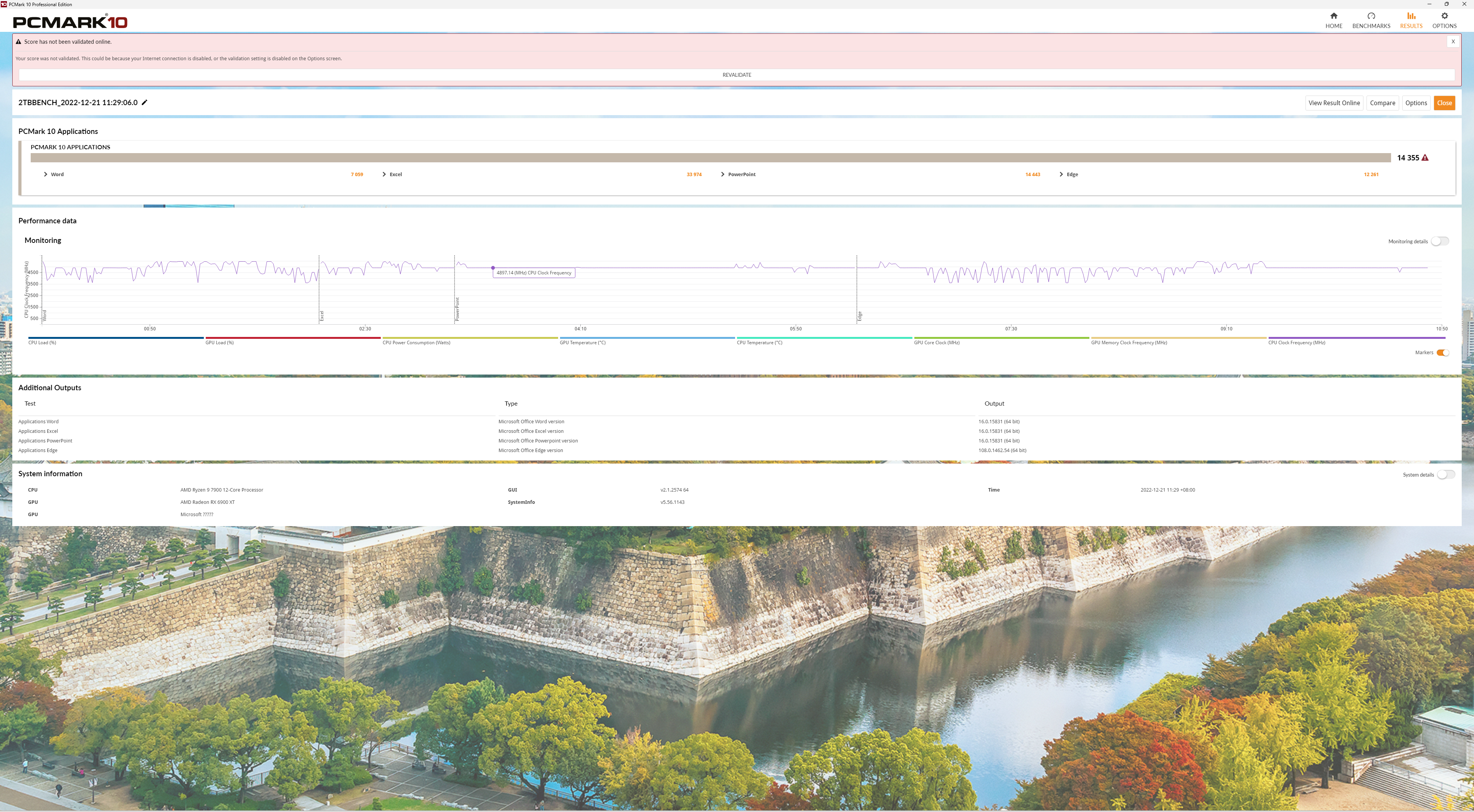Dismiss the validation warning banner with X
1474x812 pixels.
pos(1453,41)
